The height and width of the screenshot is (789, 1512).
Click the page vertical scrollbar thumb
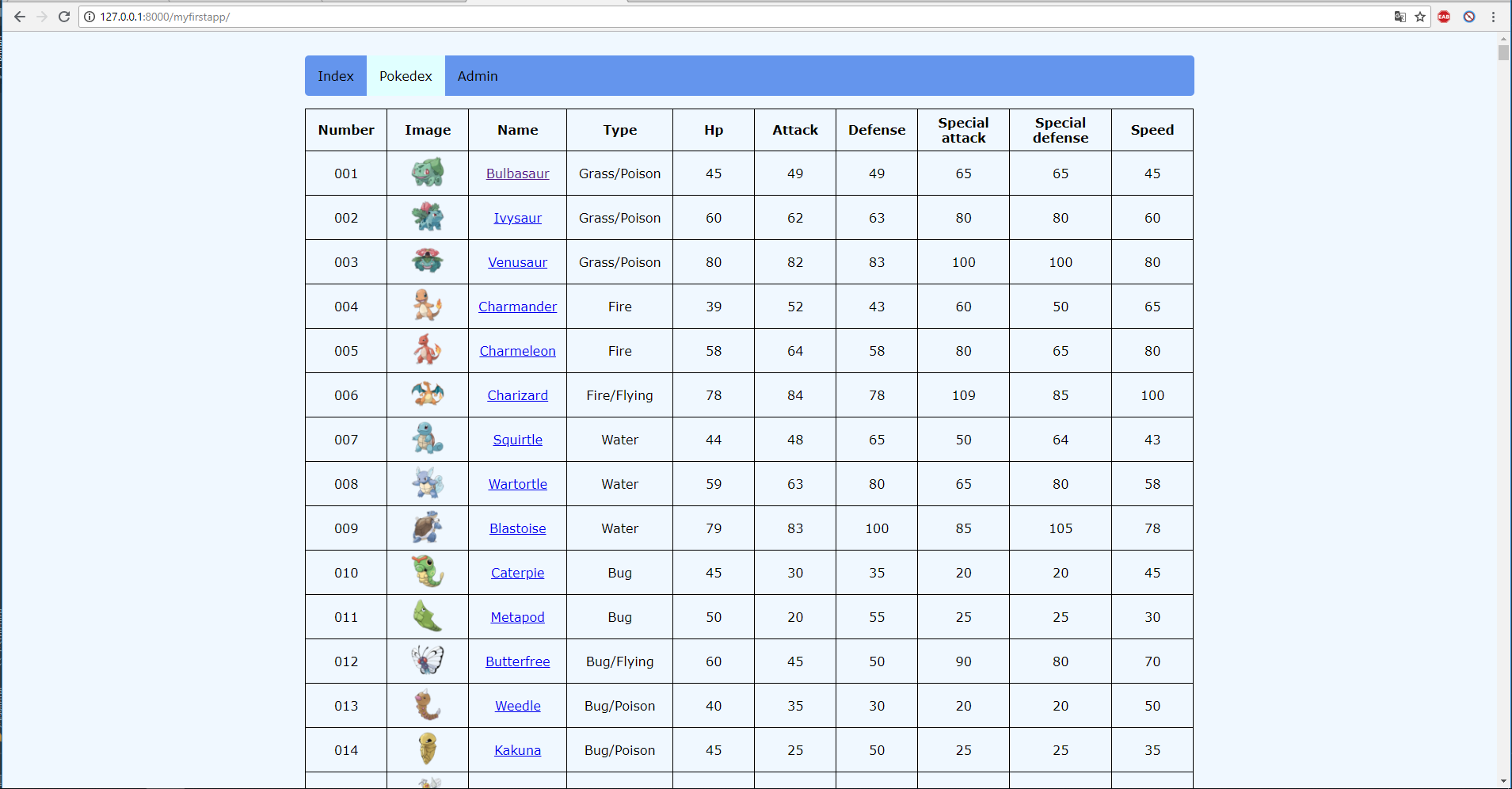[1503, 52]
